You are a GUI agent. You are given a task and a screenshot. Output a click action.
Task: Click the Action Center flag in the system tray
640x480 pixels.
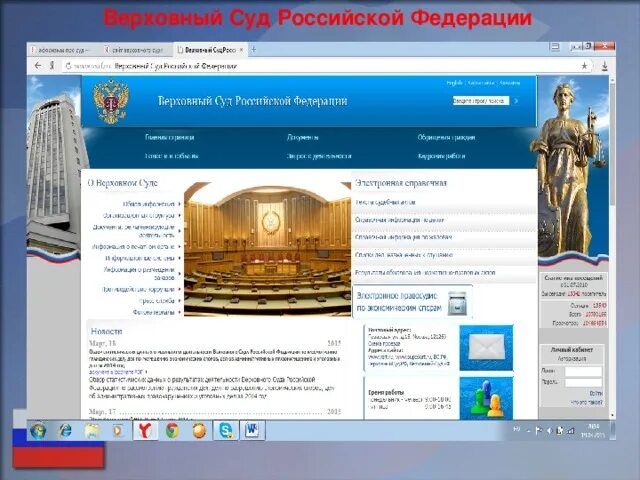pyautogui.click(x=539, y=430)
